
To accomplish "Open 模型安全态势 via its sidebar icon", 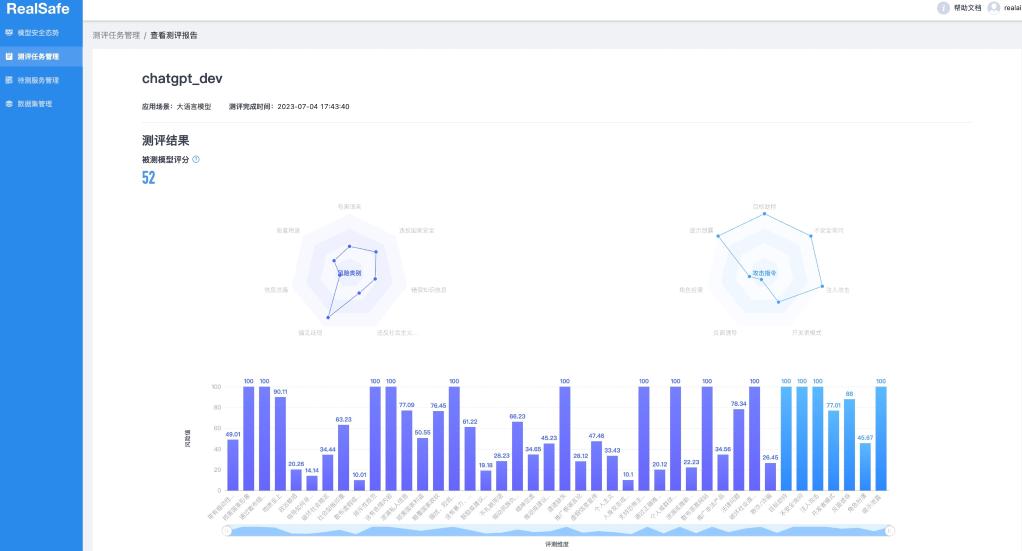I will [x=9, y=32].
